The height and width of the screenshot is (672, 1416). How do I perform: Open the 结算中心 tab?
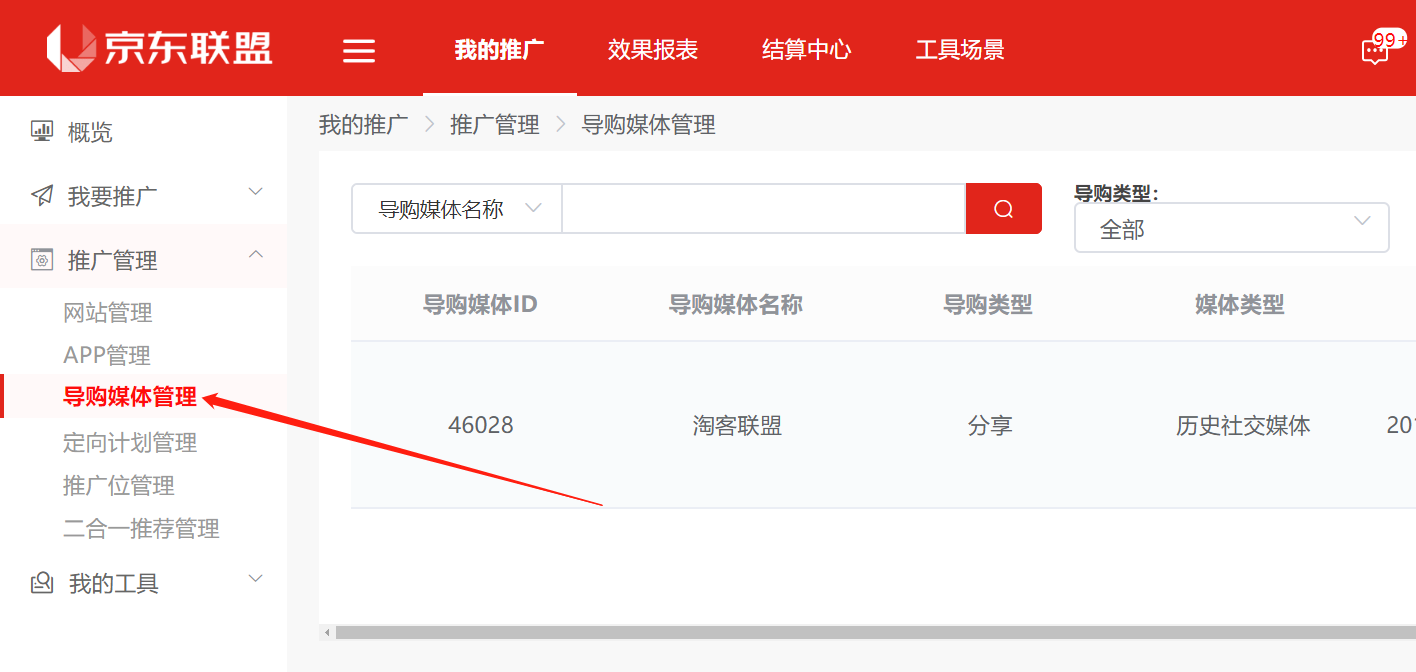coord(806,49)
